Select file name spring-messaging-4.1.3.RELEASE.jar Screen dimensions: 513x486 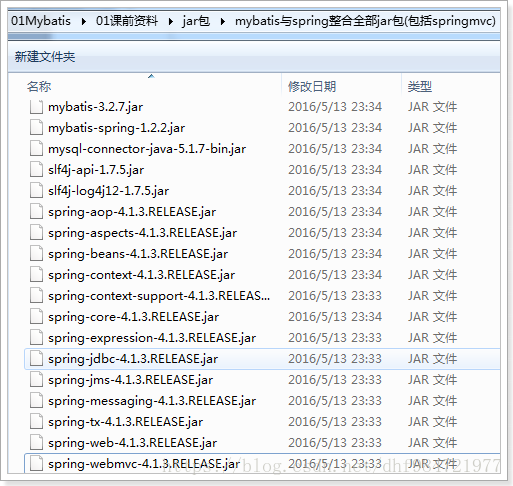click(152, 401)
